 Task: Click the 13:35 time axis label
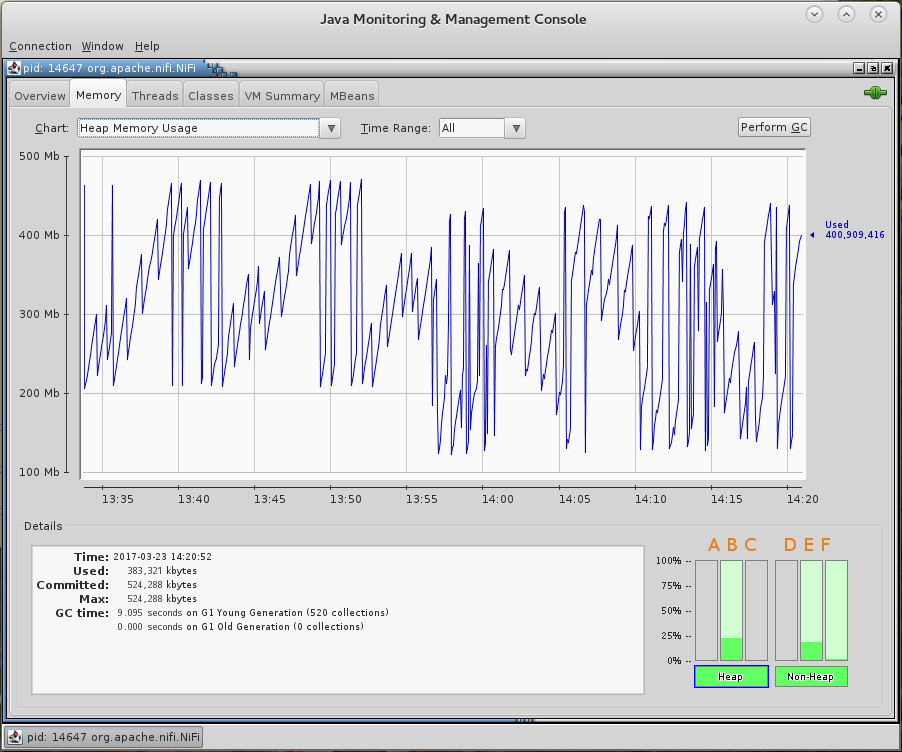pos(118,499)
